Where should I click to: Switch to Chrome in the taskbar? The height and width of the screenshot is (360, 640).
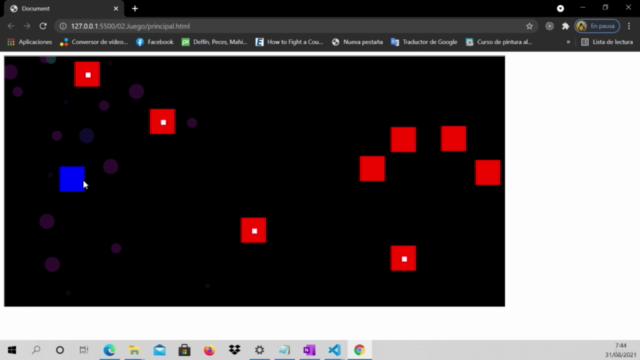tap(359, 350)
